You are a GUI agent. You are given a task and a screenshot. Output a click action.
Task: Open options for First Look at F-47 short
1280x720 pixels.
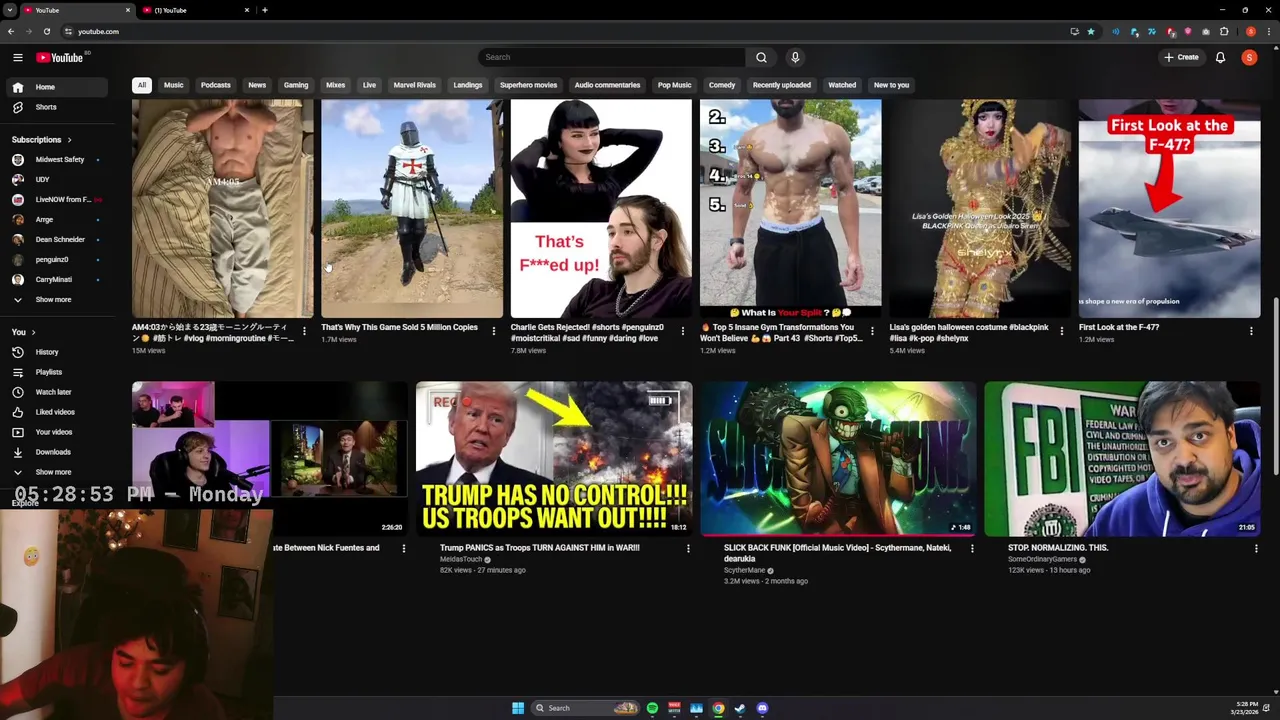click(x=1251, y=331)
